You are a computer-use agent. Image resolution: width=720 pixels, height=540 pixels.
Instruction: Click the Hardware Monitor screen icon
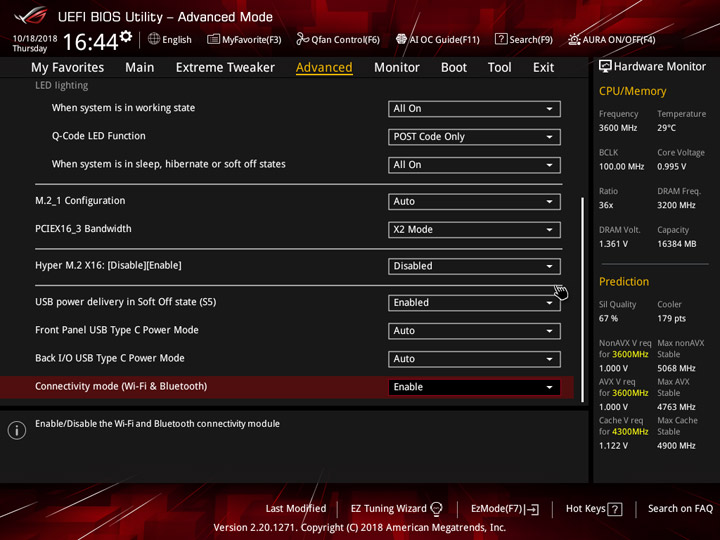605,67
